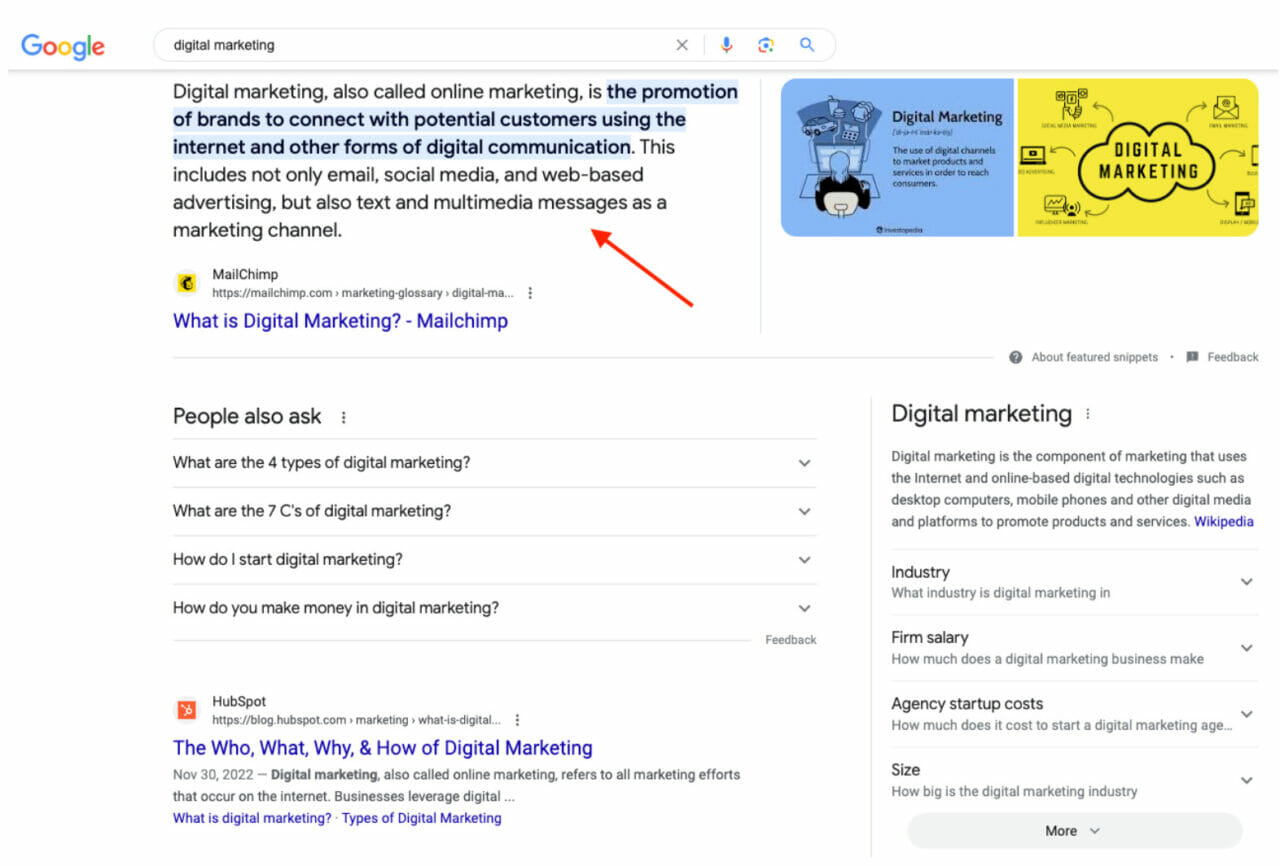Open the "Types of Digital Marketing" sitelink
The width and height of the screenshot is (1280, 866).
tap(421, 818)
